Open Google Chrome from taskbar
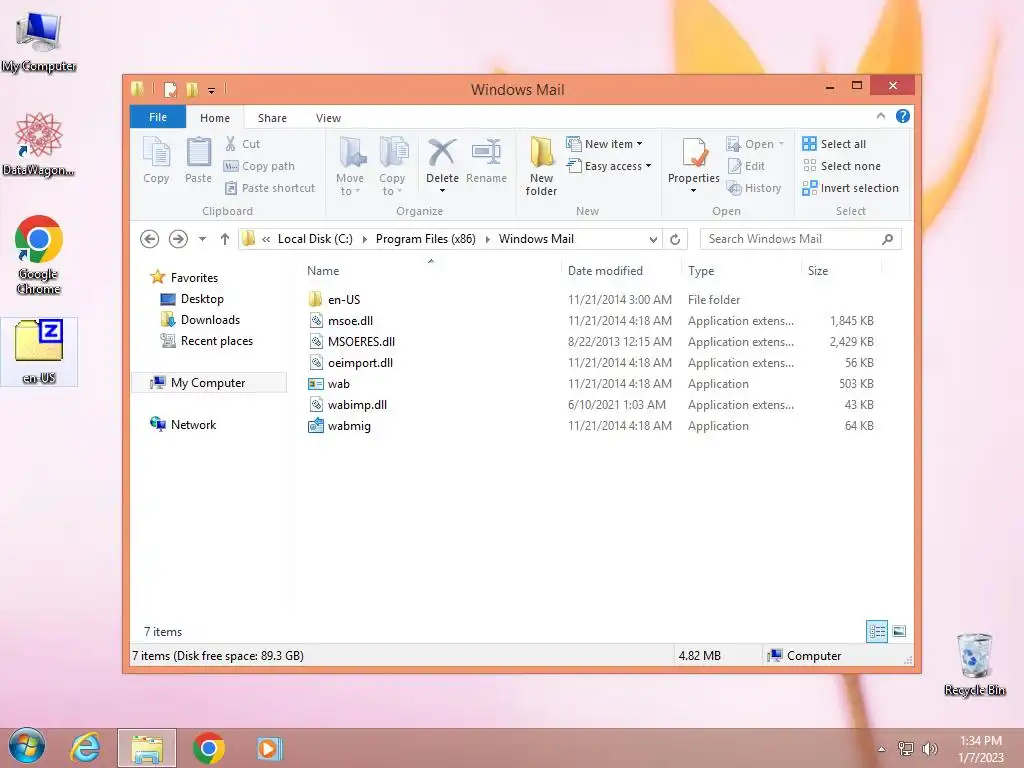 click(209, 748)
